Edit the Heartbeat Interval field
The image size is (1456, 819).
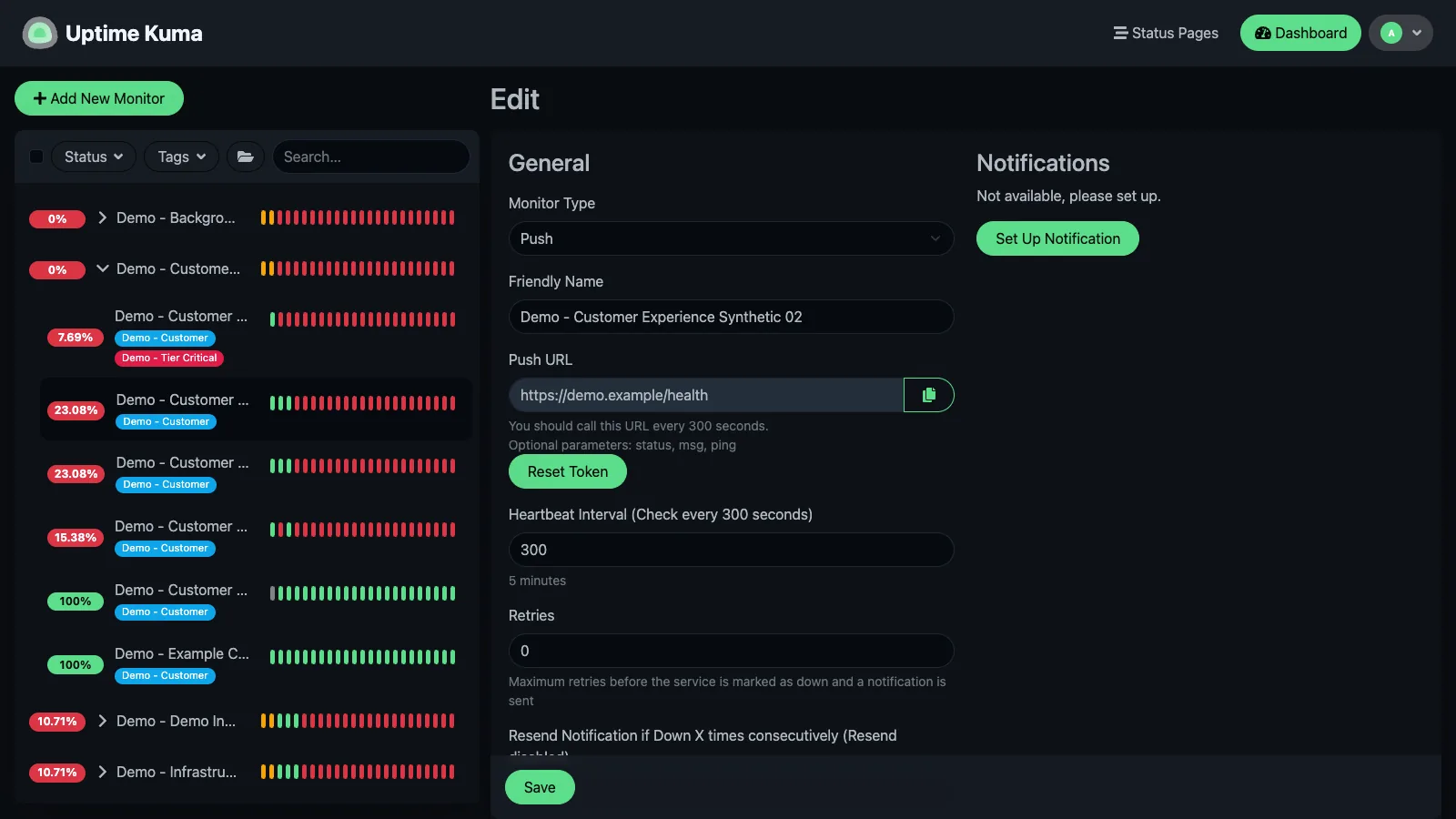[x=731, y=550]
